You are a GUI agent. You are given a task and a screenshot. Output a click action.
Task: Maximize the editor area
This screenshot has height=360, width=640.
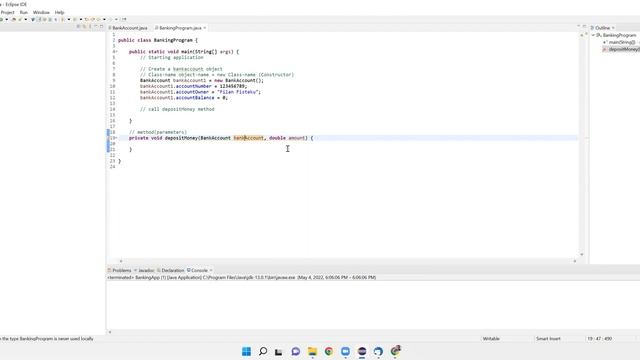click(x=584, y=26)
